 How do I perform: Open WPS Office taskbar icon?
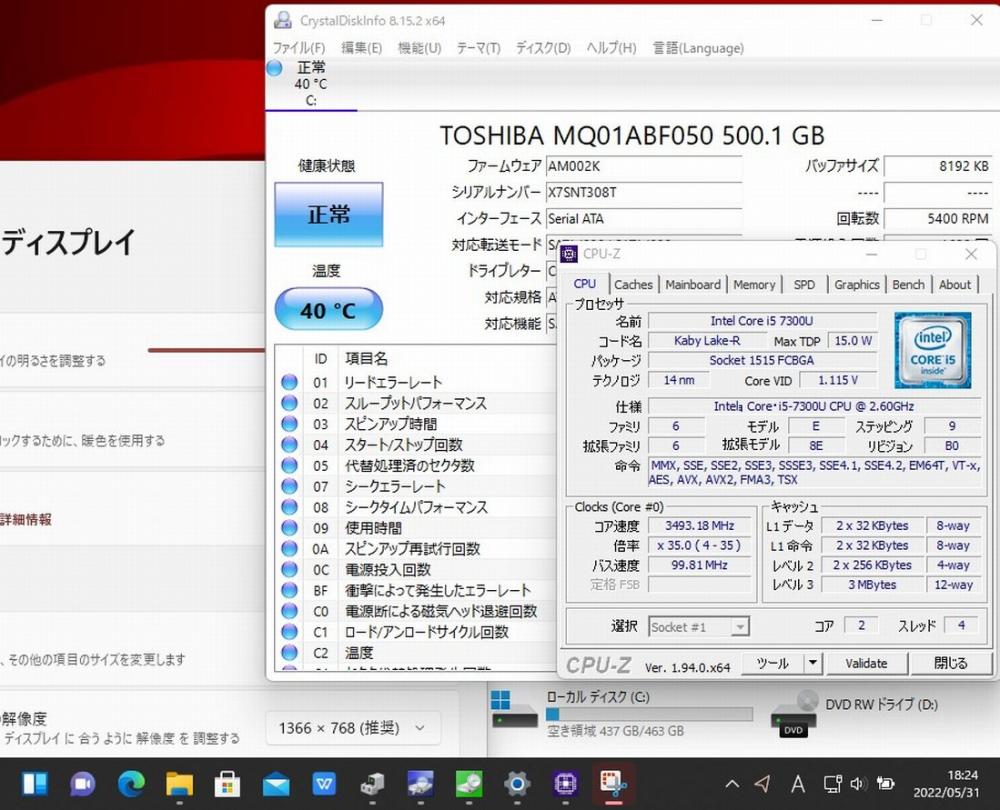click(x=324, y=783)
